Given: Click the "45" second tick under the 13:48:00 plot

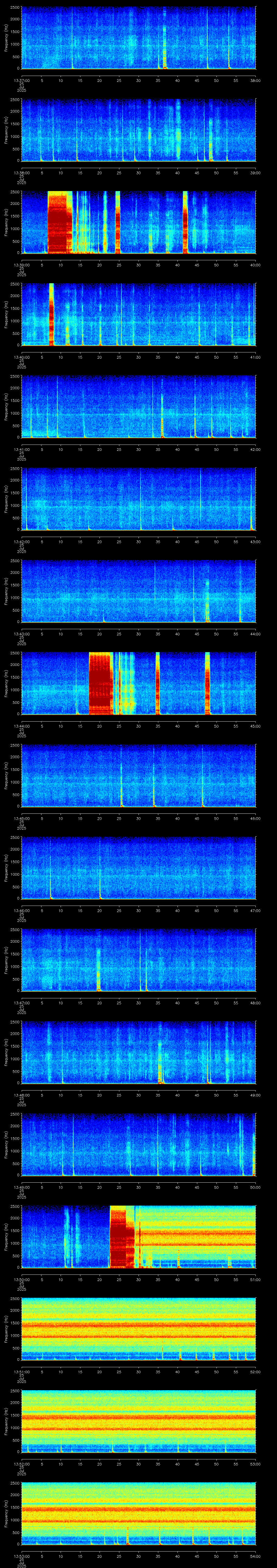Looking at the screenshot, I should (x=197, y=1095).
